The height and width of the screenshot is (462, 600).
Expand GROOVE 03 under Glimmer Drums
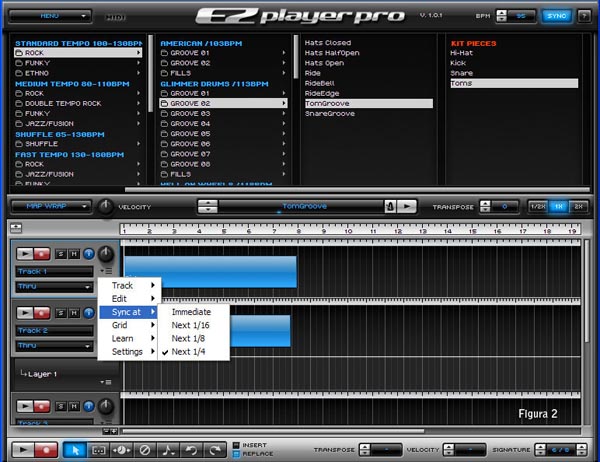pyautogui.click(x=223, y=113)
